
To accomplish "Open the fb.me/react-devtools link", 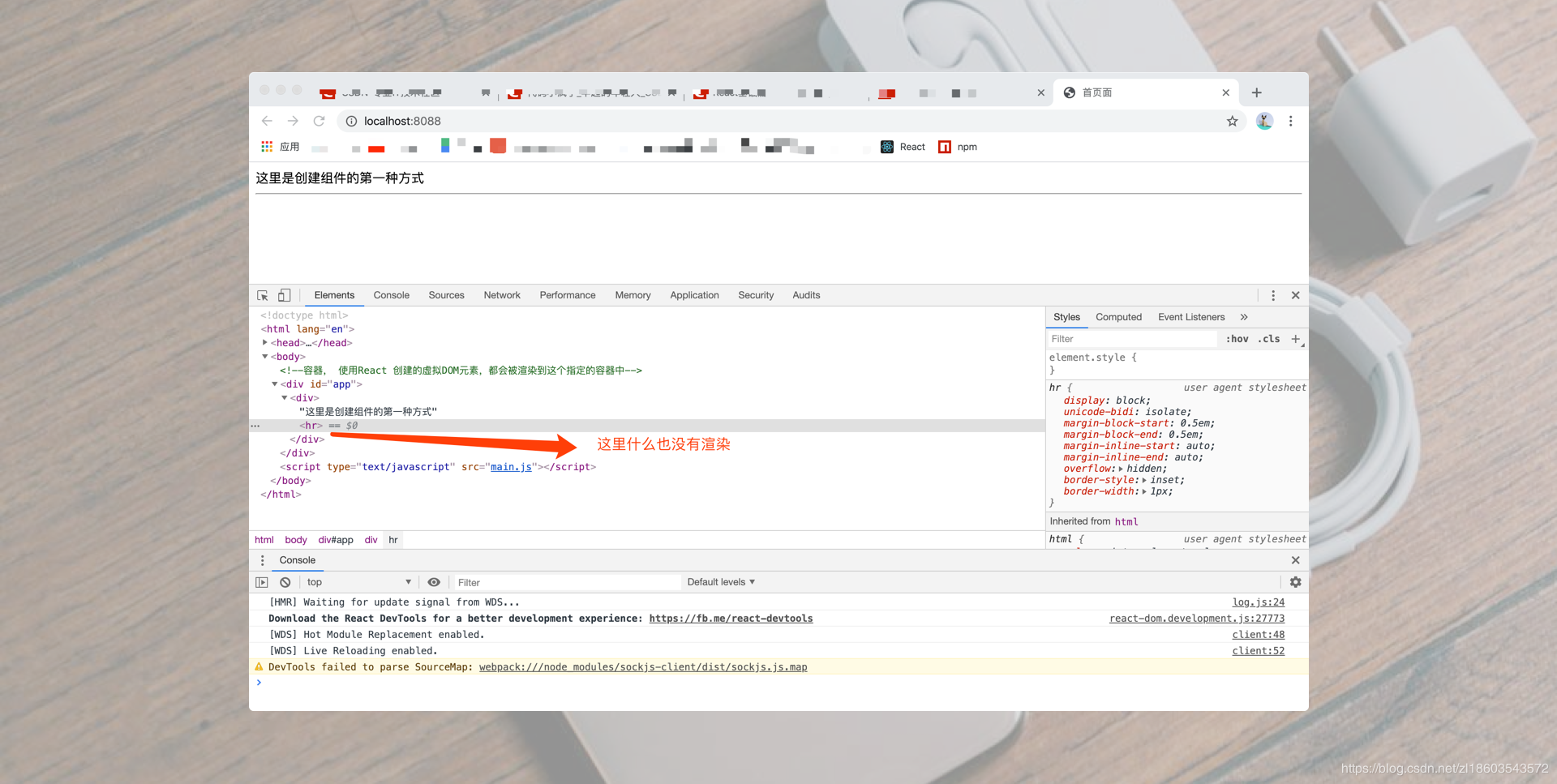I will tap(731, 619).
